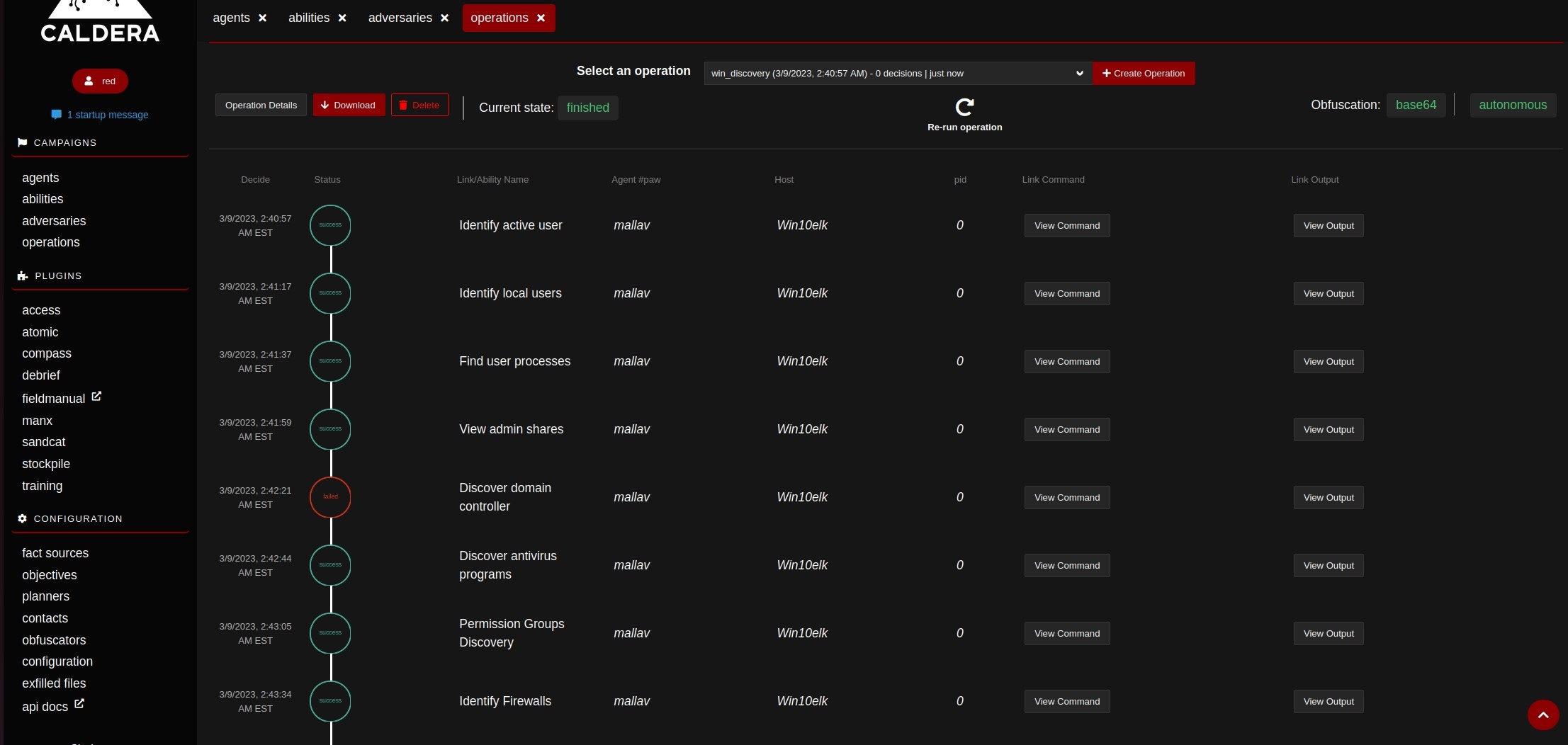This screenshot has width=1568, height=745.
Task: Open the debrief plugin
Action: click(41, 375)
